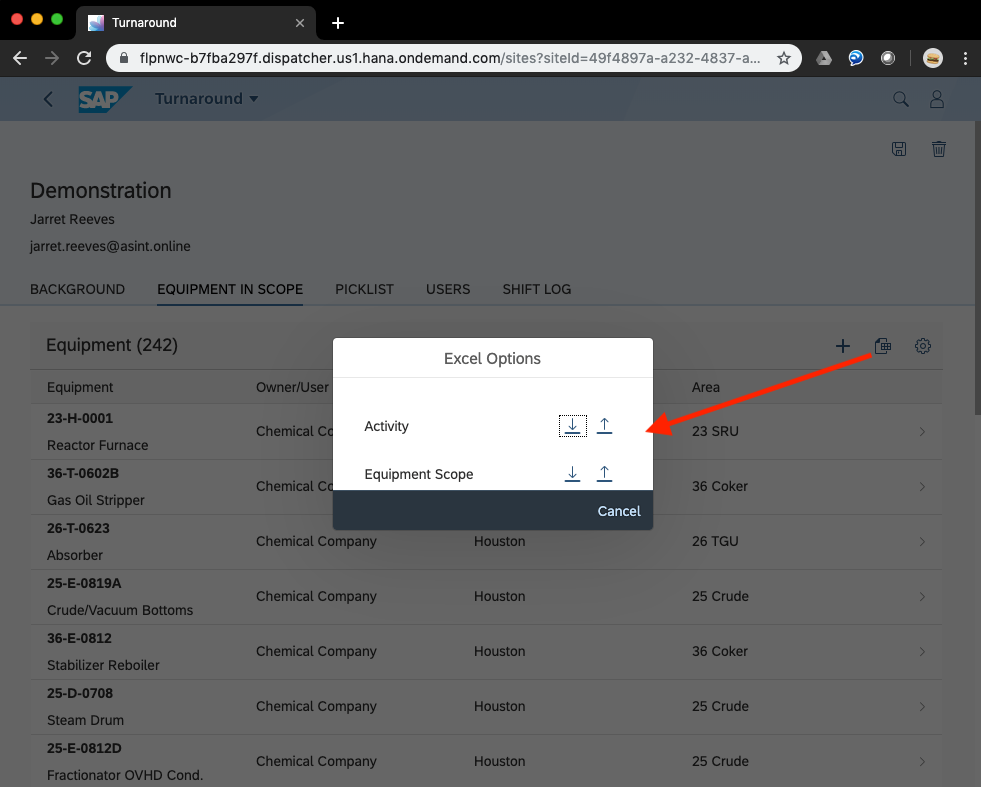The image size is (981, 787).
Task: Click the blue chat extension icon
Action: click(x=856, y=58)
